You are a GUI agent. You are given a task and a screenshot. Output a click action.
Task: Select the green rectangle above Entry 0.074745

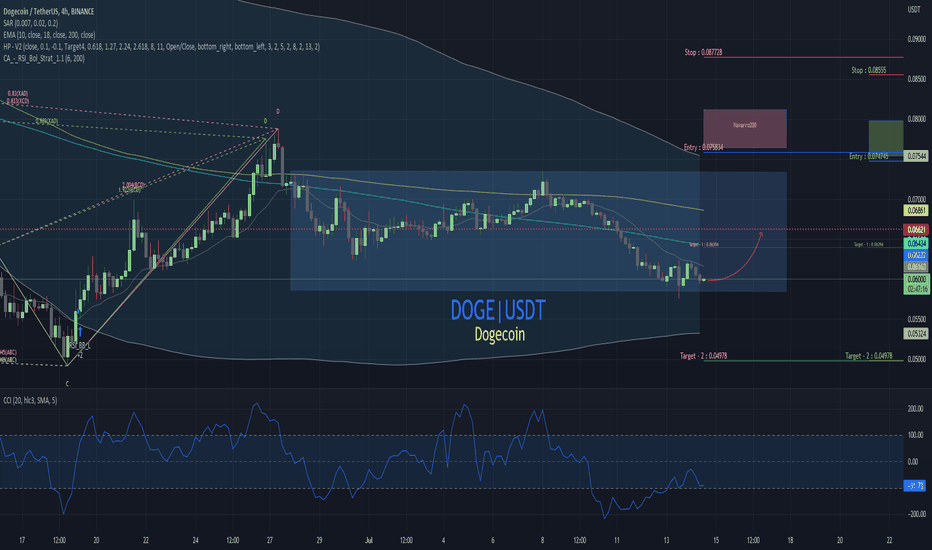(886, 137)
